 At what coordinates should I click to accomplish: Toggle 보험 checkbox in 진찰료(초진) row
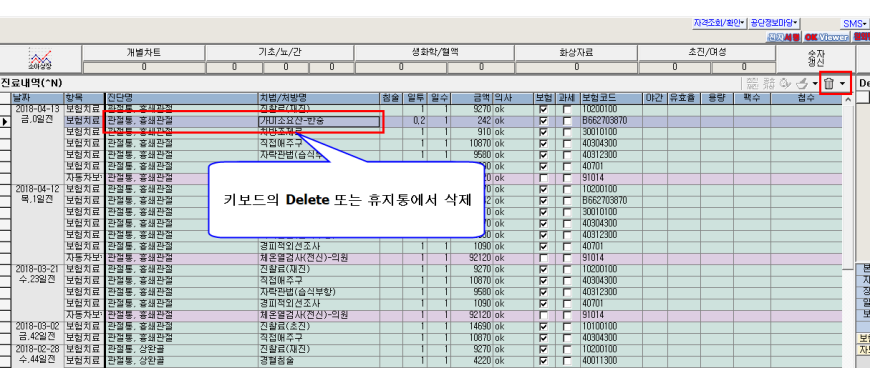[543, 327]
